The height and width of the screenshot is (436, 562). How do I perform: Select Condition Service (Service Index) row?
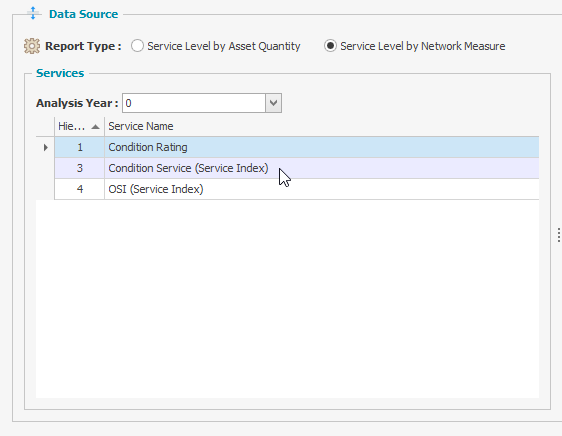coord(296,168)
